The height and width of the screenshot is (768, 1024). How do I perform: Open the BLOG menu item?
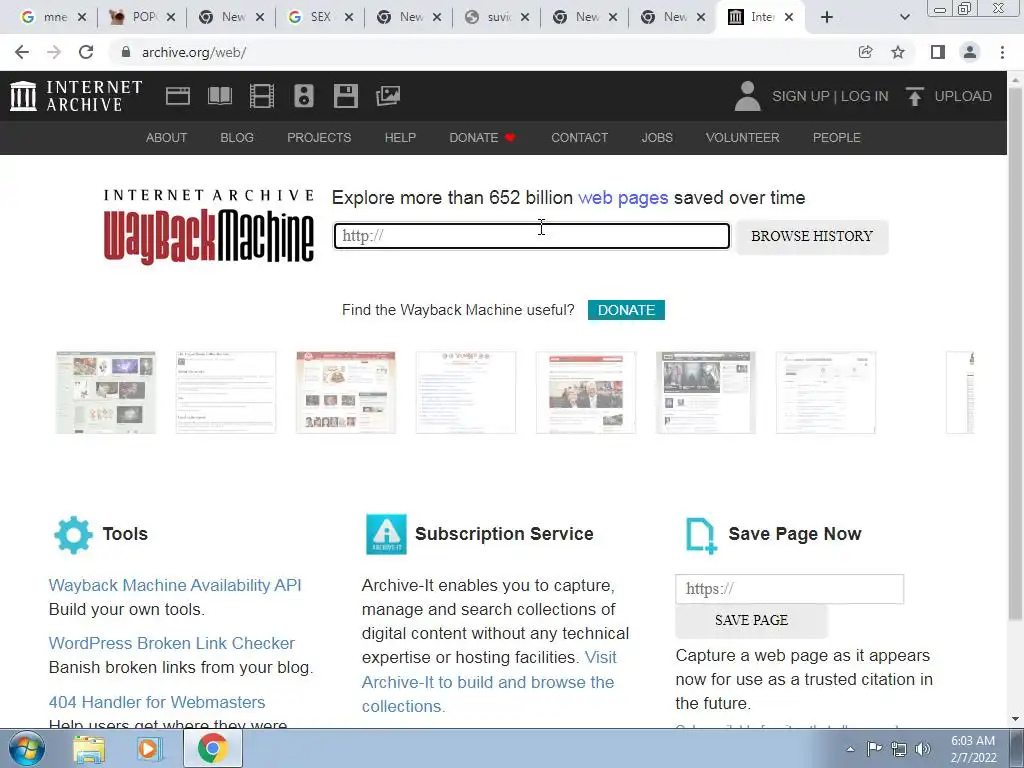(x=237, y=138)
